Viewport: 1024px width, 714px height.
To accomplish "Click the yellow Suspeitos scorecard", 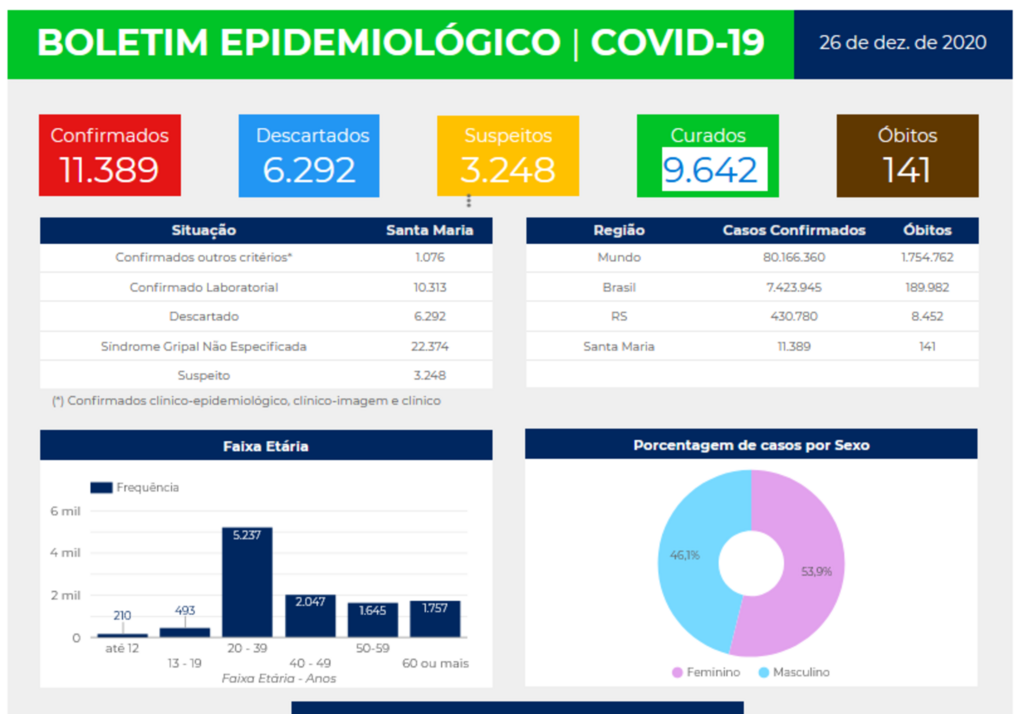I will pyautogui.click(x=508, y=155).
